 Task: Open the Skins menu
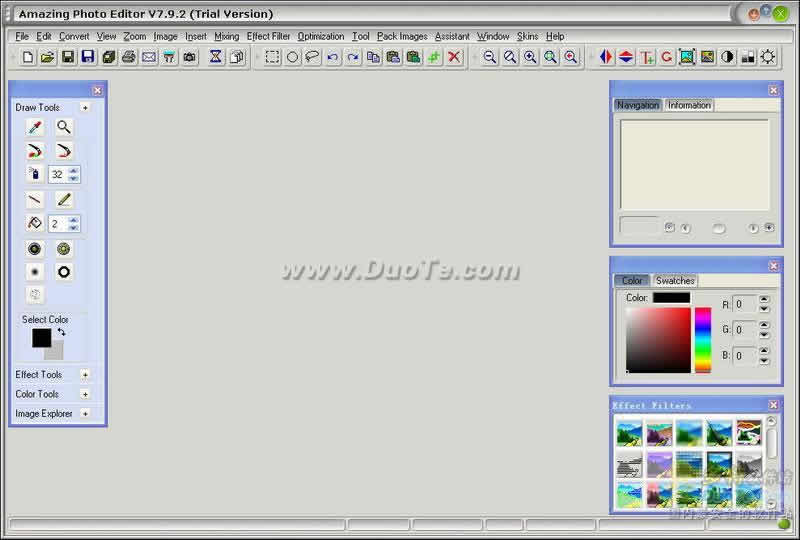527,36
